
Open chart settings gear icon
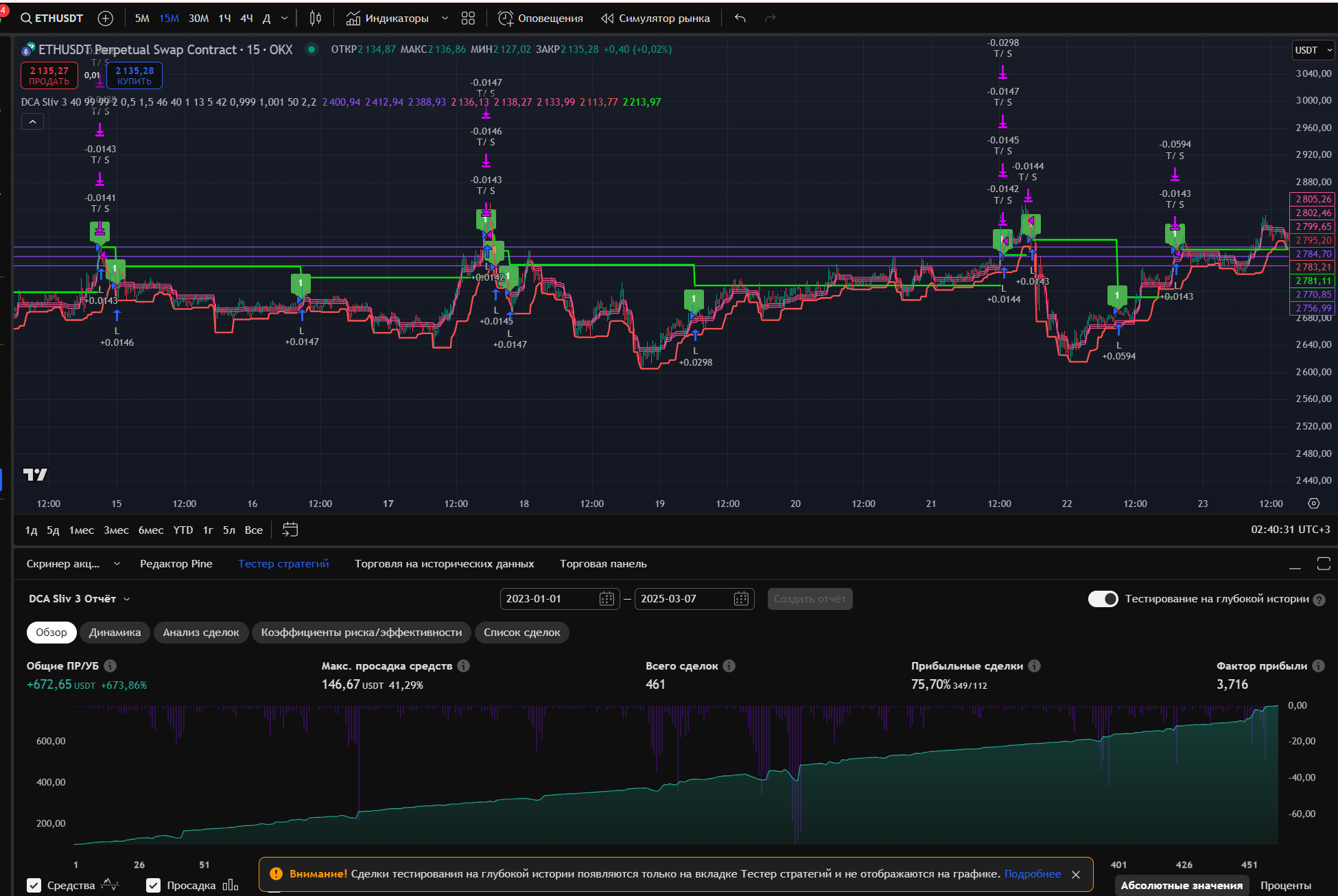click(x=1313, y=504)
